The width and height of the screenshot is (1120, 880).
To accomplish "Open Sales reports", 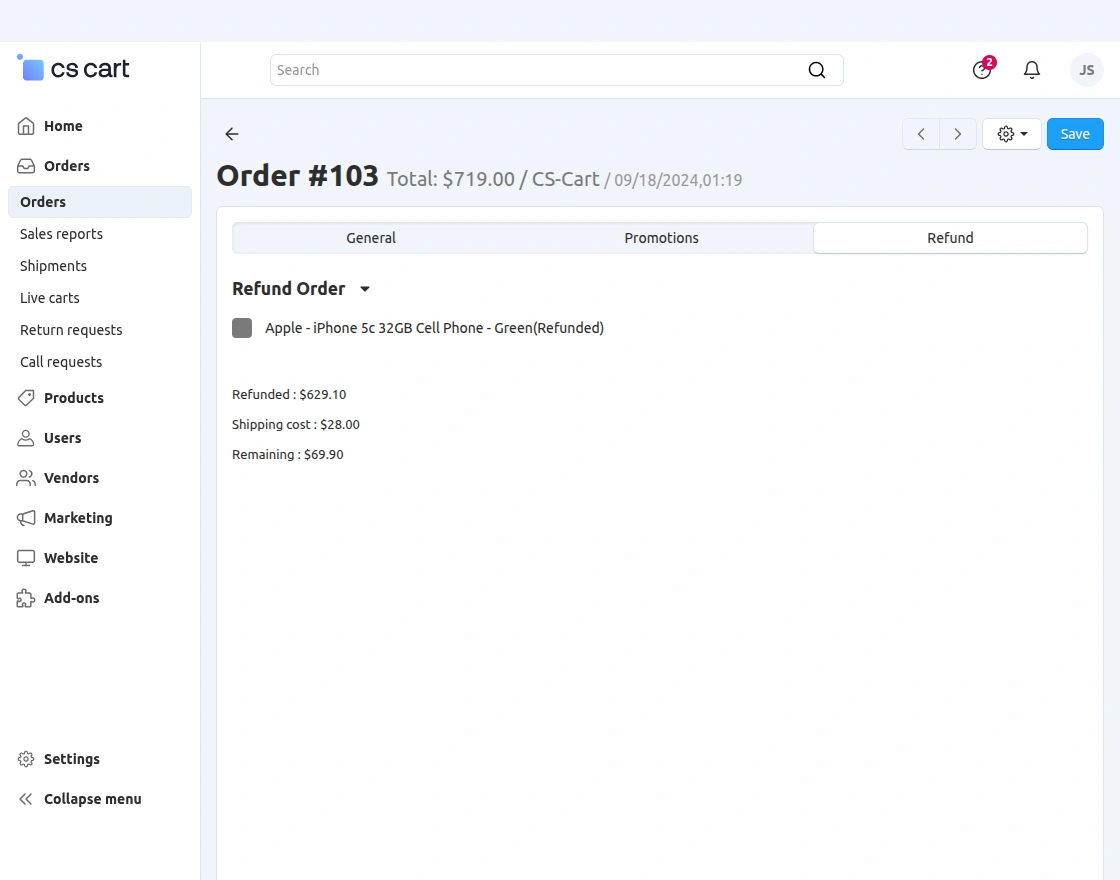I will pos(61,234).
